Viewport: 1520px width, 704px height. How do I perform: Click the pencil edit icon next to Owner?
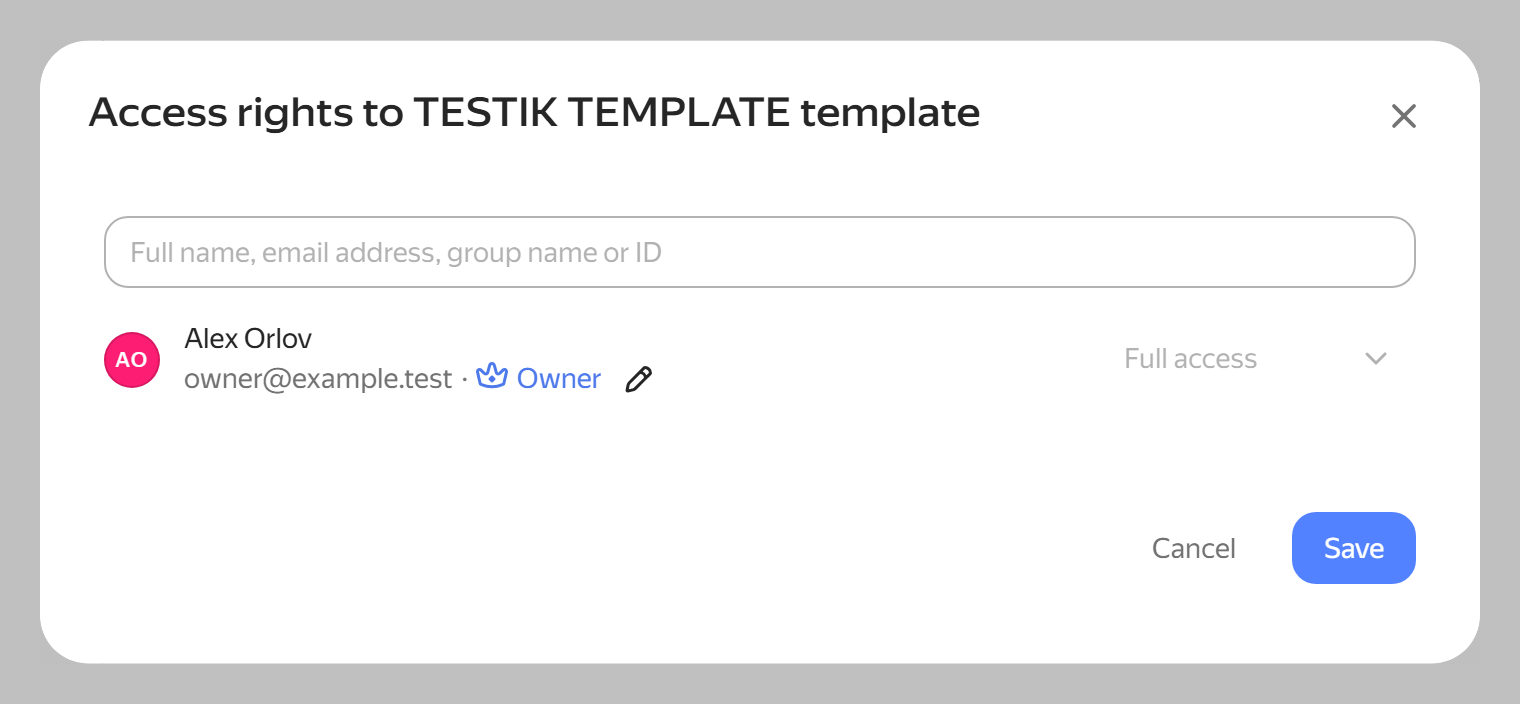tap(638, 379)
